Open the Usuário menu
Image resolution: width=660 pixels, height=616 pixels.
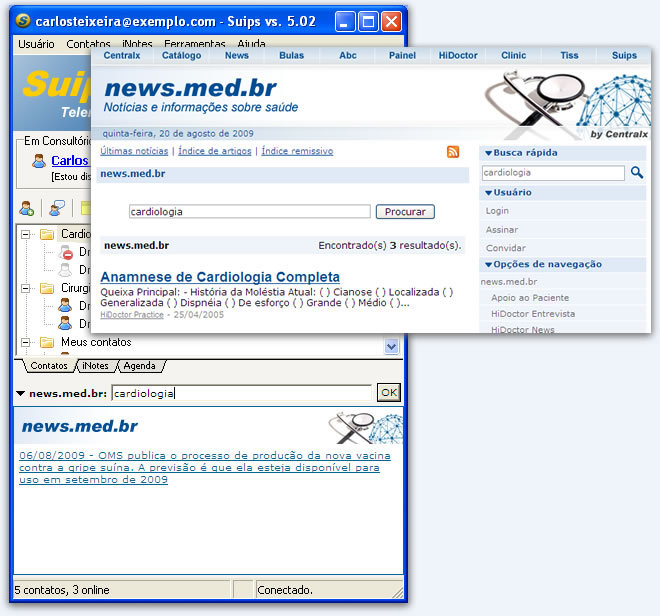pos(36,44)
